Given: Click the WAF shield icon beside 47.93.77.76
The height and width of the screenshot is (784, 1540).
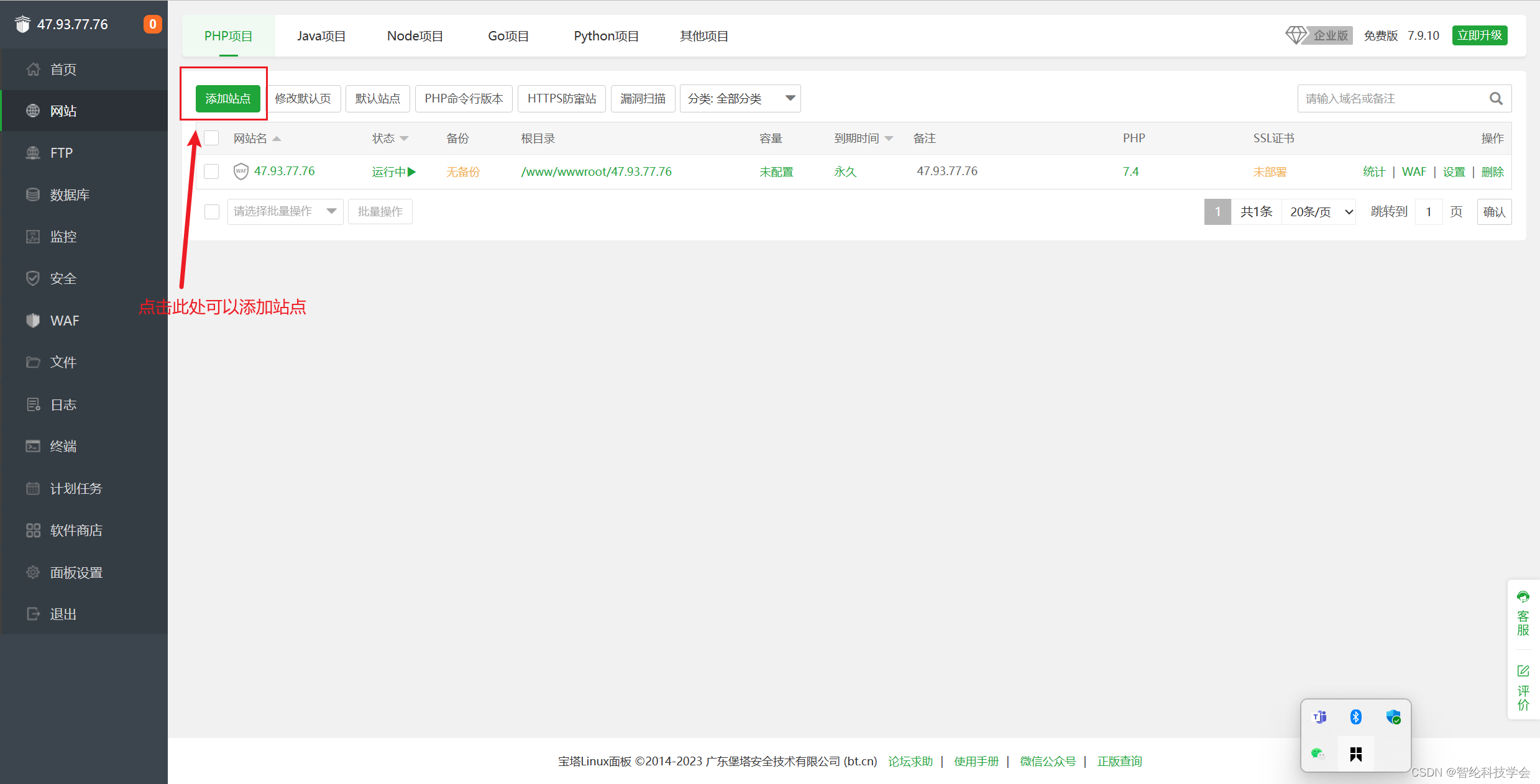Looking at the screenshot, I should click(241, 171).
